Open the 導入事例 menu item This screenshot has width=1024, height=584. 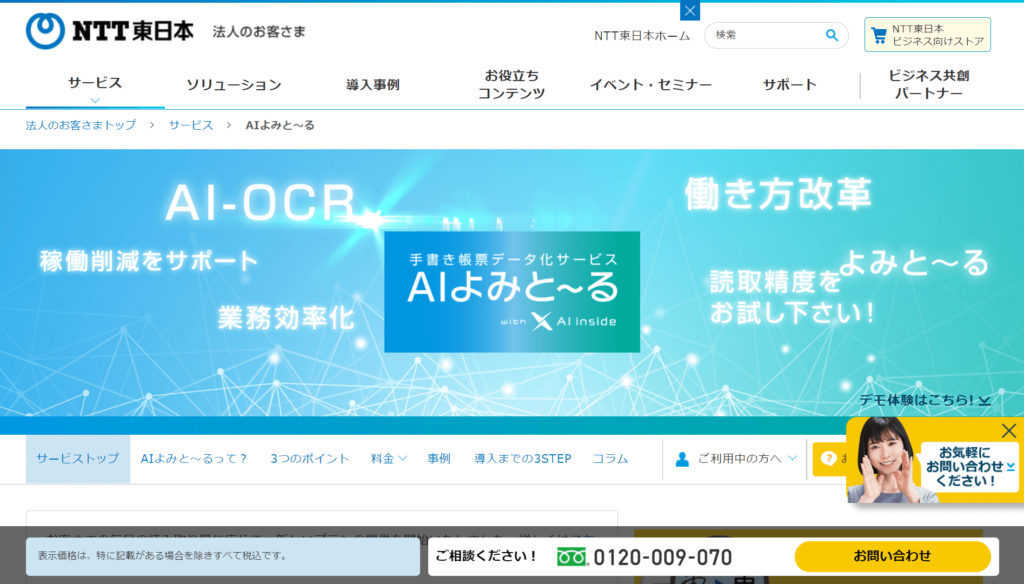(x=372, y=85)
